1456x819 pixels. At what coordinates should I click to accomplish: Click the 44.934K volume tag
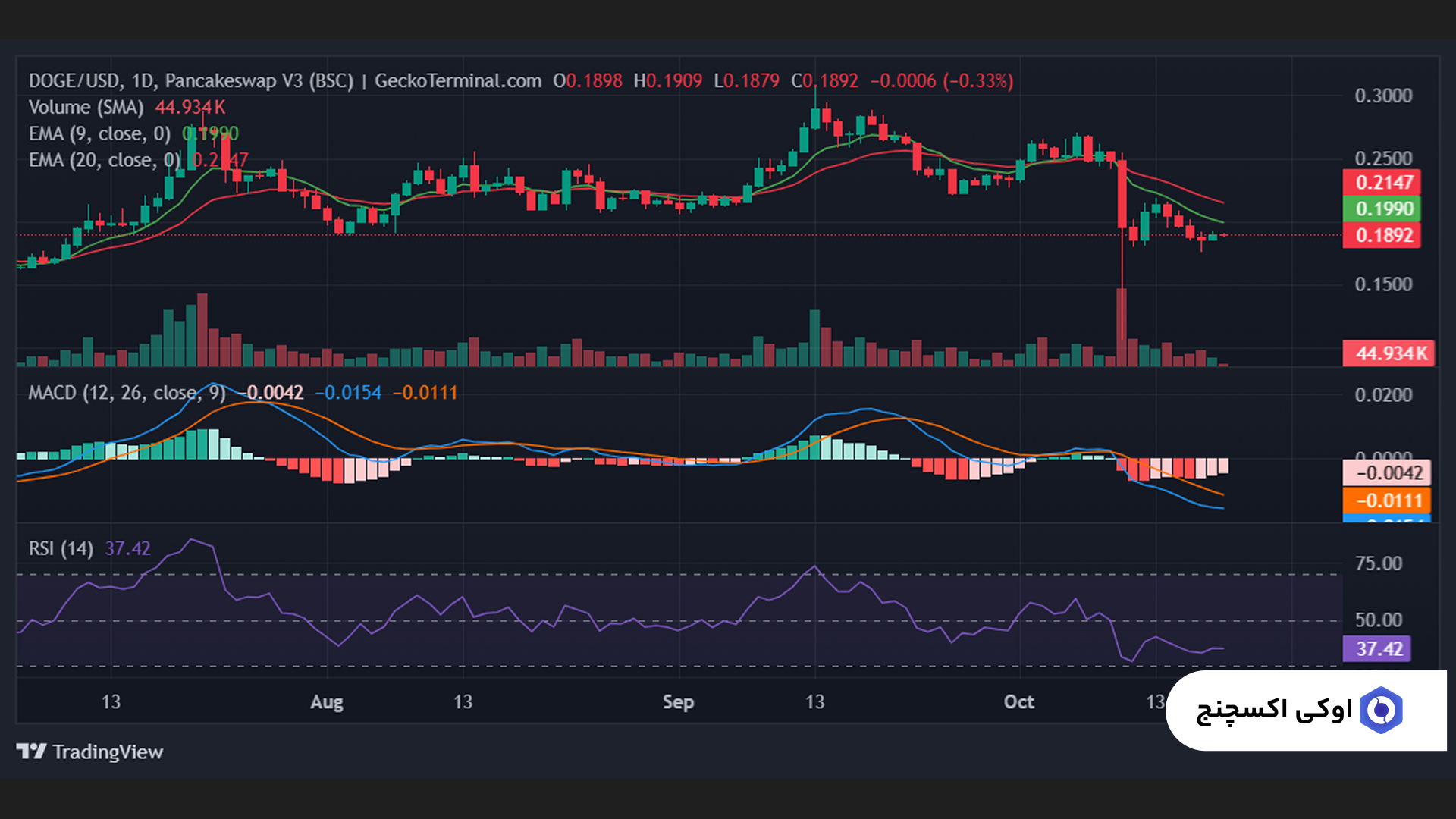click(1390, 353)
